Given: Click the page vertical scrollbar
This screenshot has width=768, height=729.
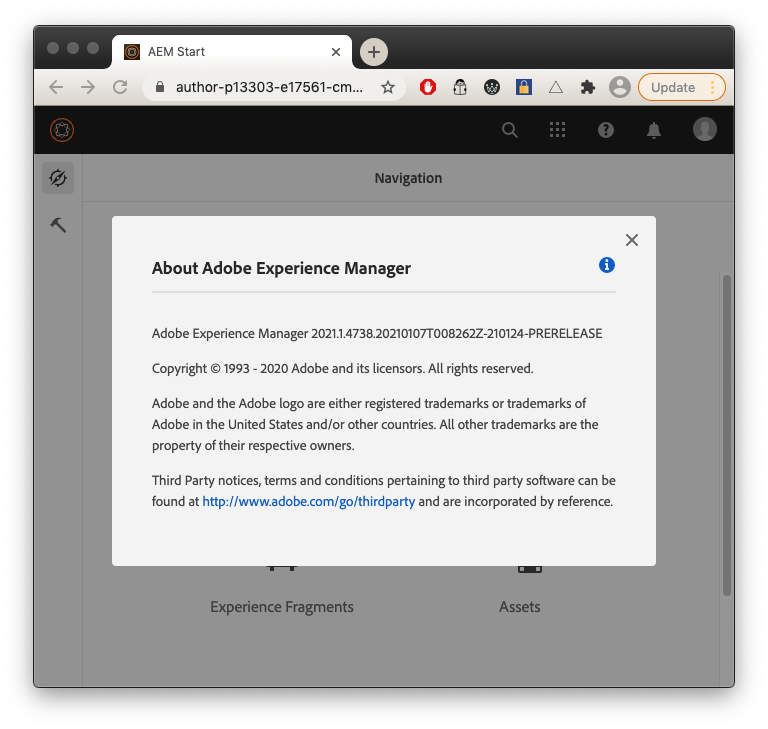Looking at the screenshot, I should point(727,435).
